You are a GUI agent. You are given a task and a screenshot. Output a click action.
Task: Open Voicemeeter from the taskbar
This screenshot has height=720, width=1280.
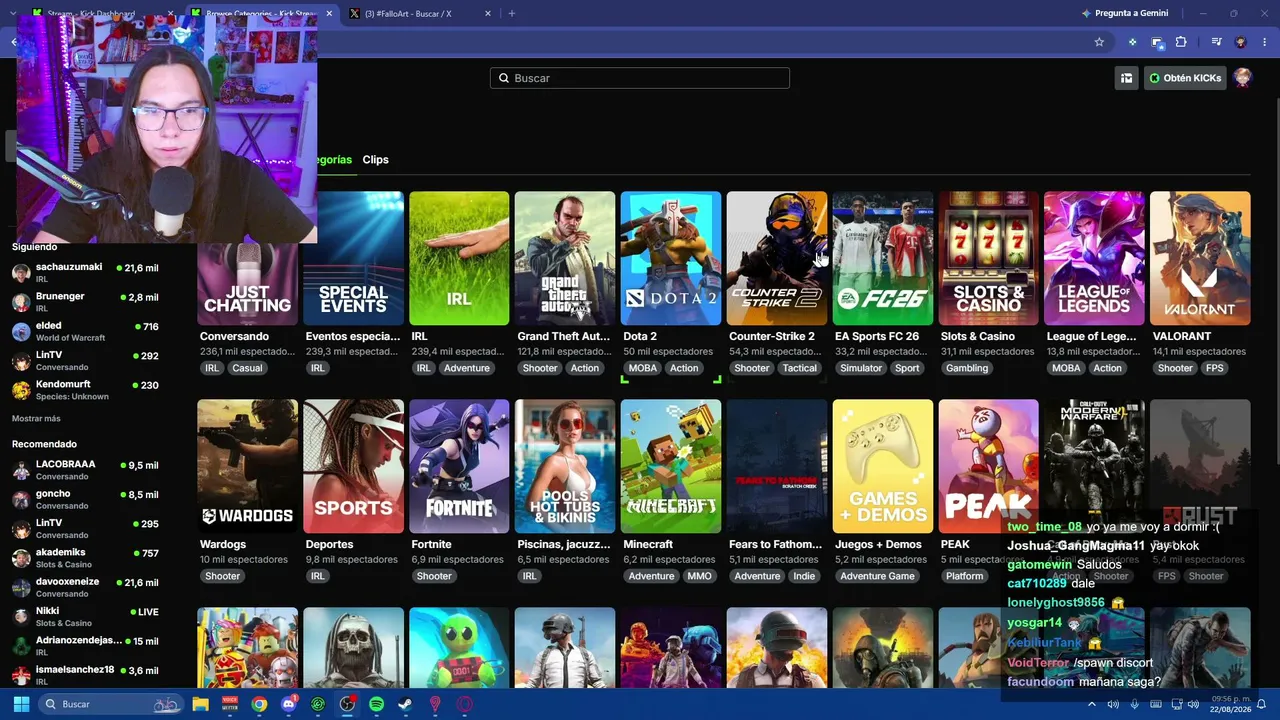(230, 704)
